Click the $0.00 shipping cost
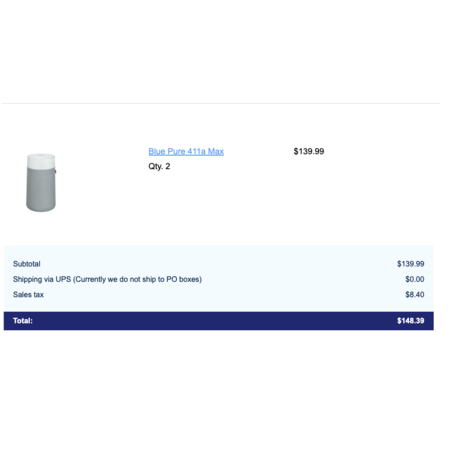Image resolution: width=450 pixels, height=450 pixels. [x=415, y=279]
